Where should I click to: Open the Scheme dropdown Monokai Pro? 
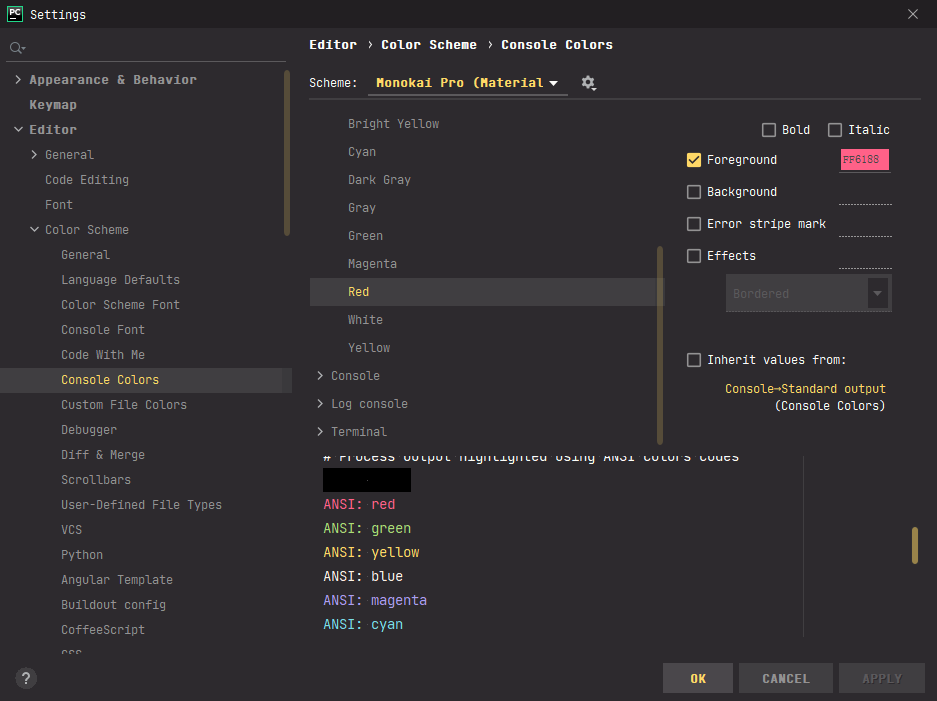[x=467, y=83]
